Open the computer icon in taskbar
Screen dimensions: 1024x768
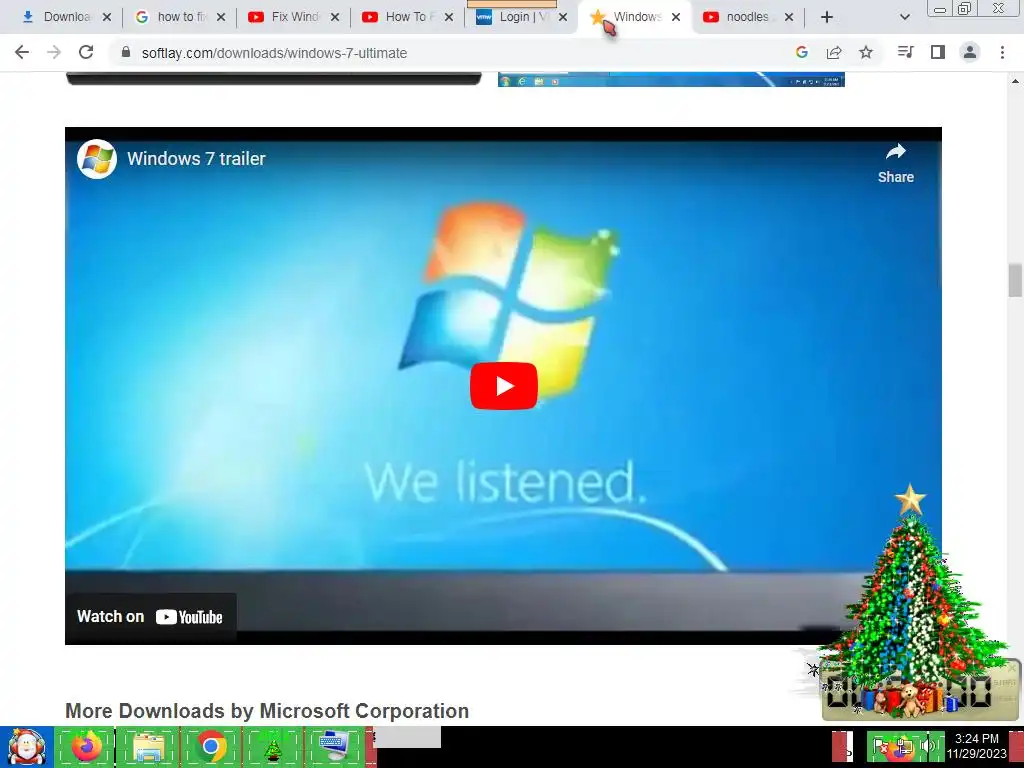click(335, 746)
